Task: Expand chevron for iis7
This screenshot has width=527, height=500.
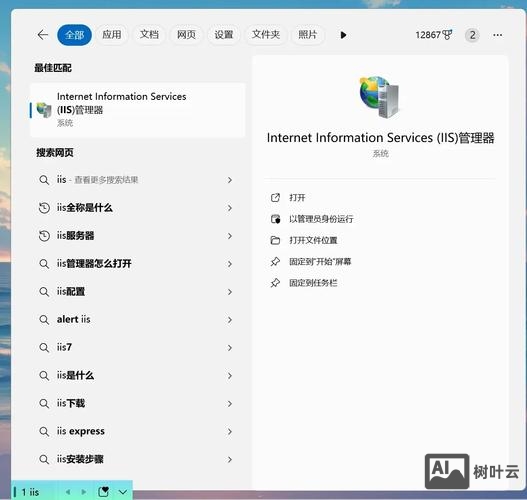Action: [230, 347]
